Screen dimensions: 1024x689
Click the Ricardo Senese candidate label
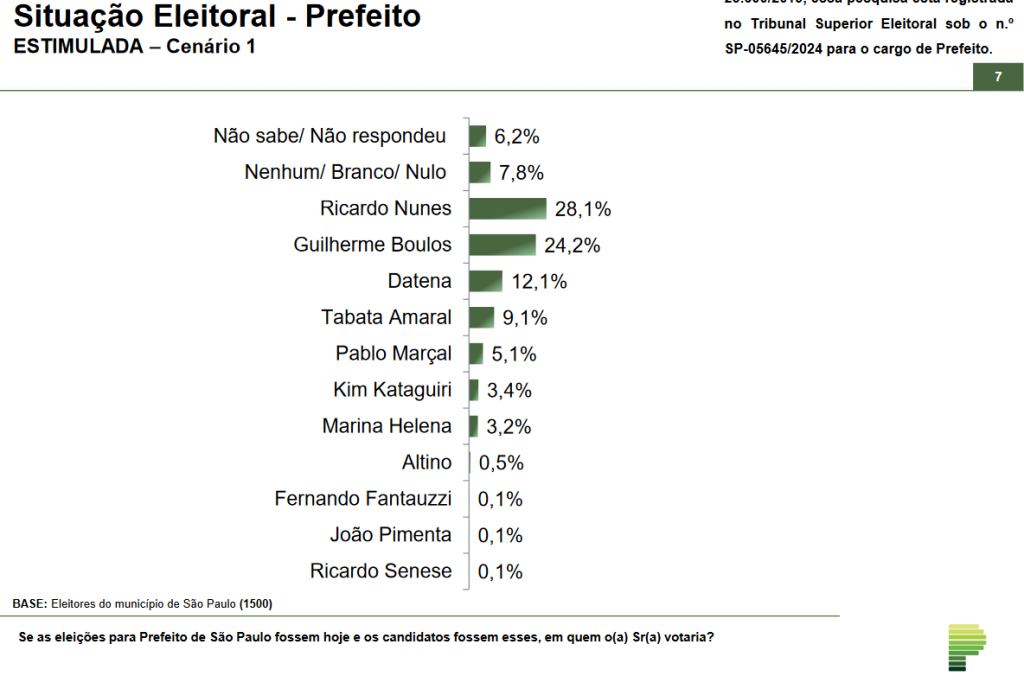pos(381,571)
